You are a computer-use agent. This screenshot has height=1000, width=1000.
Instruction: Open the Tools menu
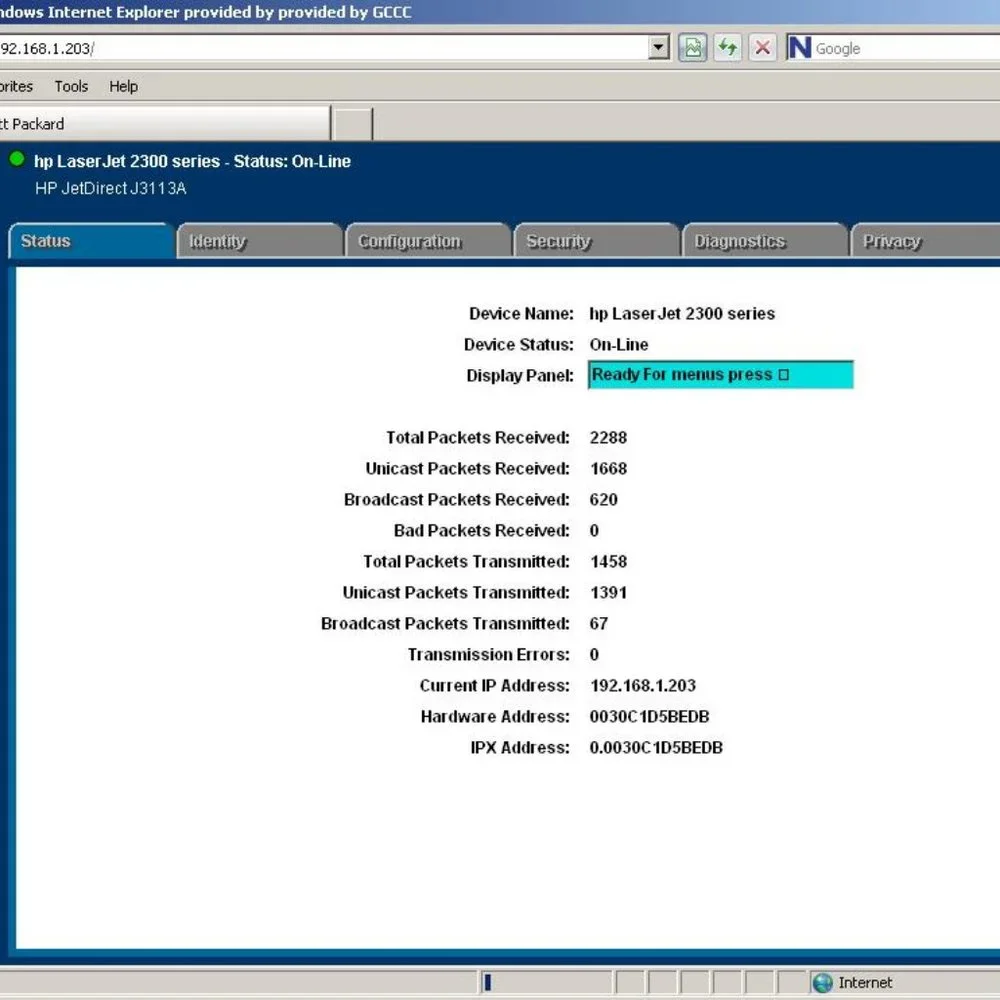click(71, 86)
